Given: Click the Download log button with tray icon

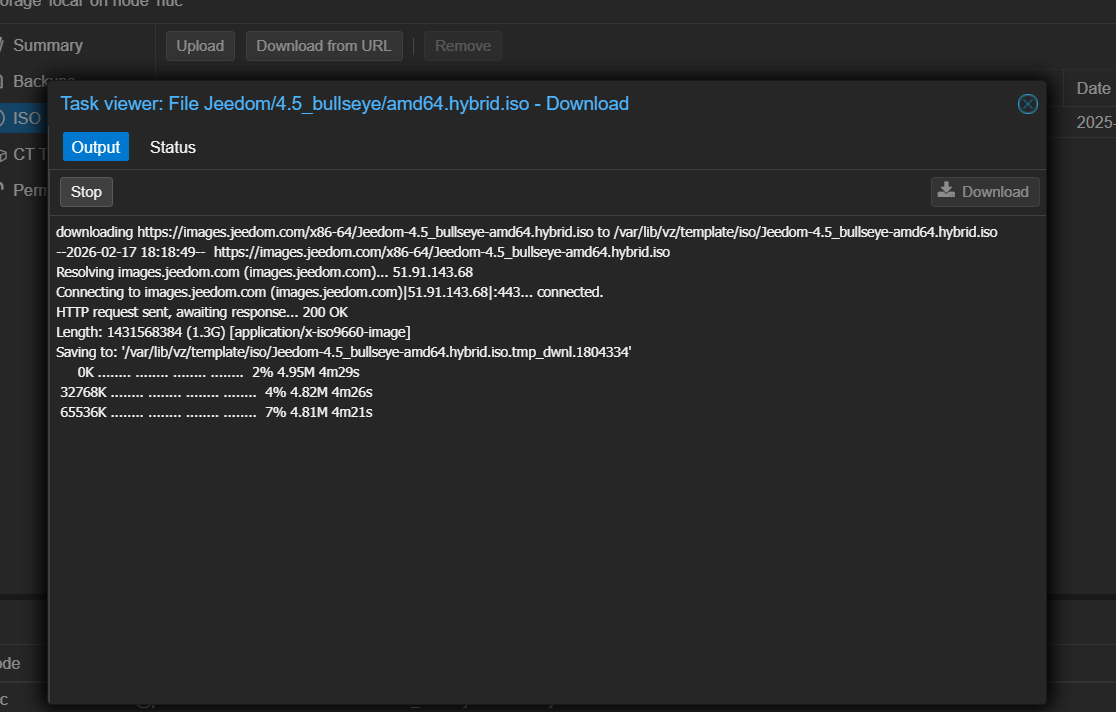Looking at the screenshot, I should 984,192.
